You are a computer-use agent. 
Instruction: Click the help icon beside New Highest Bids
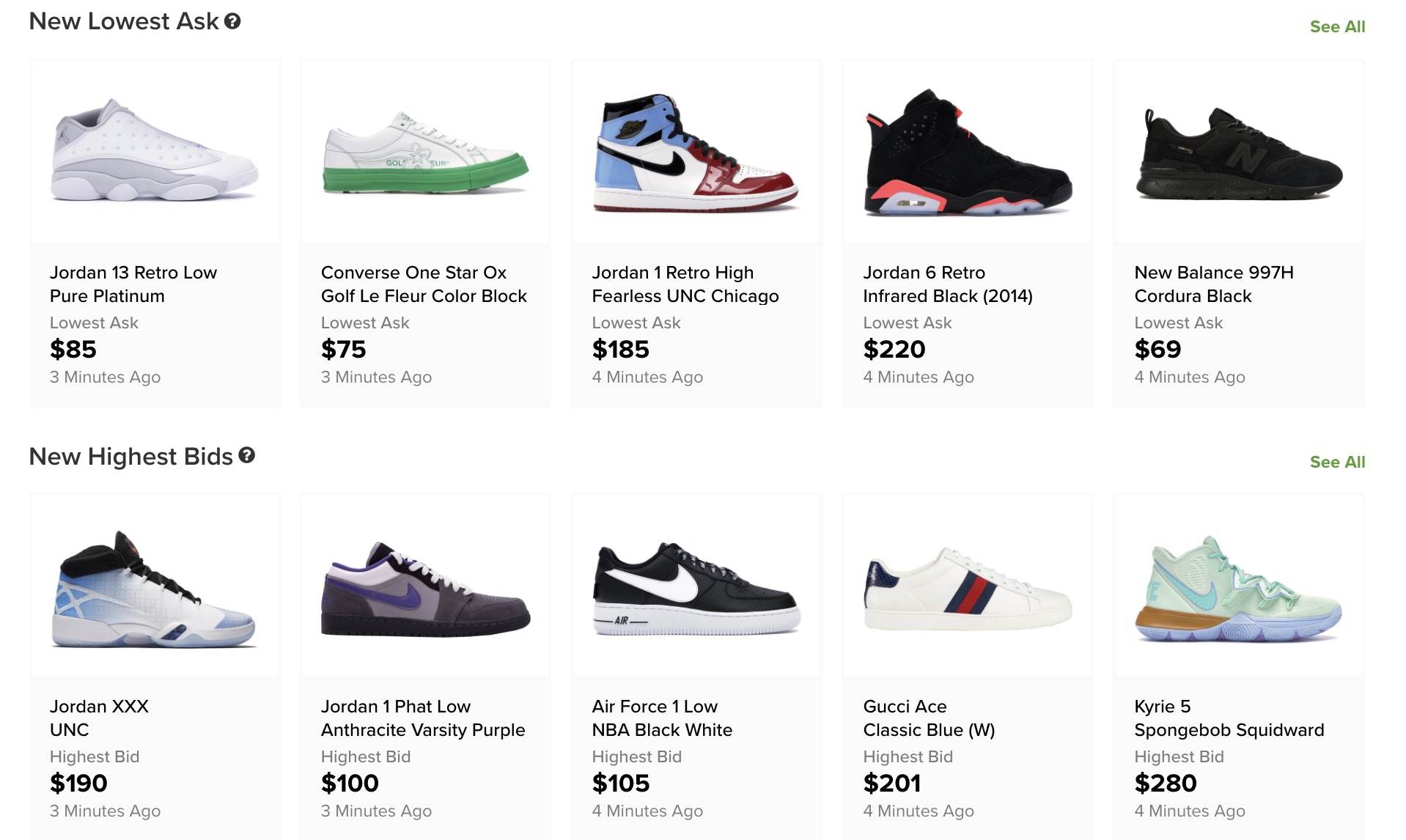(247, 456)
